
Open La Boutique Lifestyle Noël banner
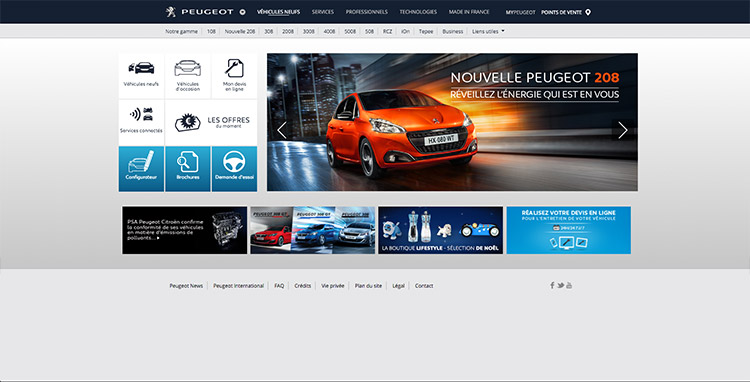441,230
